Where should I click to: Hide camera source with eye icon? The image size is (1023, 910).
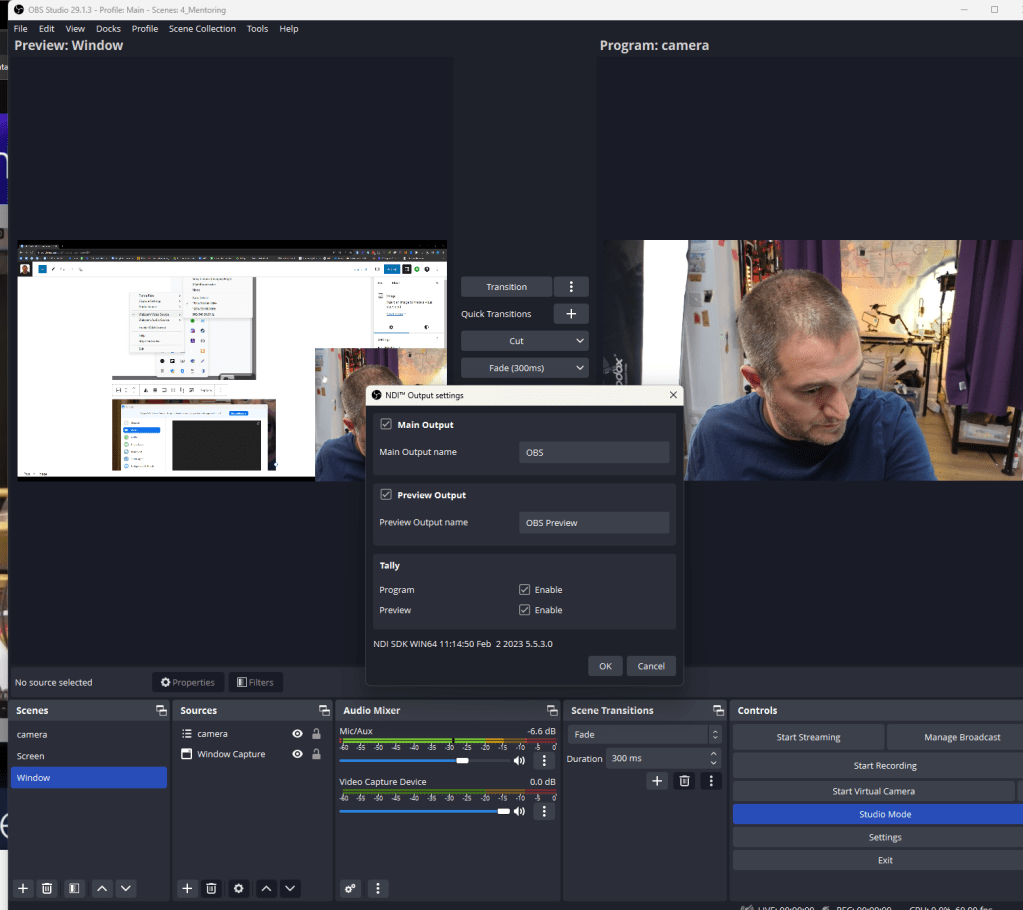coord(298,733)
